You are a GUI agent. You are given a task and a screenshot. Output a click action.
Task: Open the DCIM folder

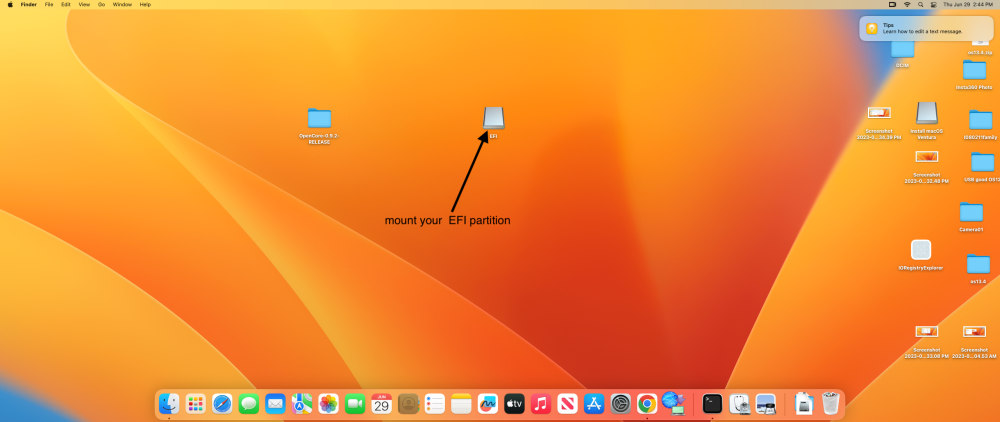(902, 49)
